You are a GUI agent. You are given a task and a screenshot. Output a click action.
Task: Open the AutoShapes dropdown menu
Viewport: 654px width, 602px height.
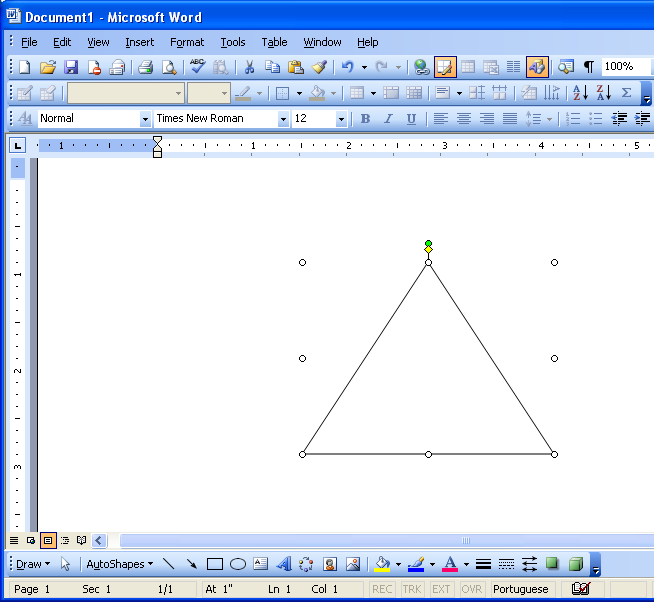tap(119, 564)
